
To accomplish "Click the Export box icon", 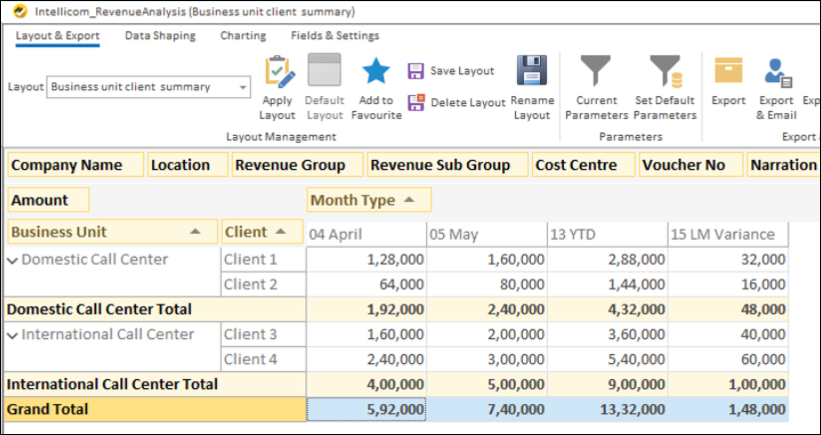I will tap(728, 72).
